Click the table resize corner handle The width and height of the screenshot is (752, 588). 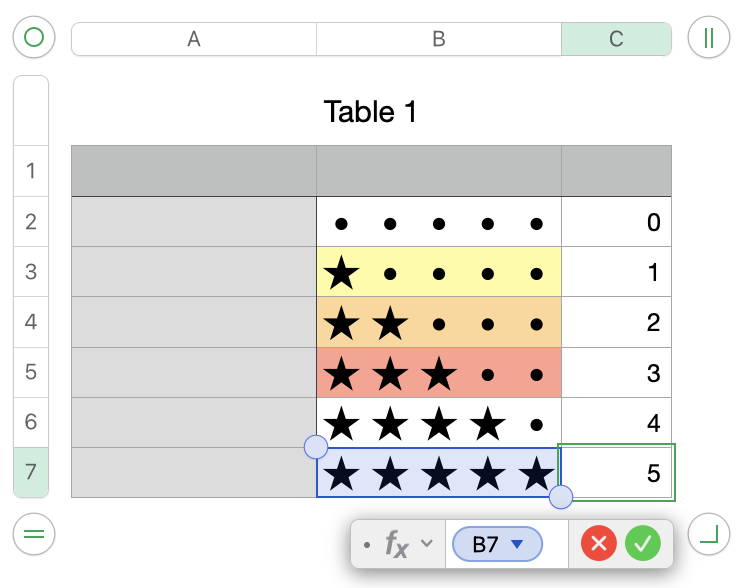(708, 534)
